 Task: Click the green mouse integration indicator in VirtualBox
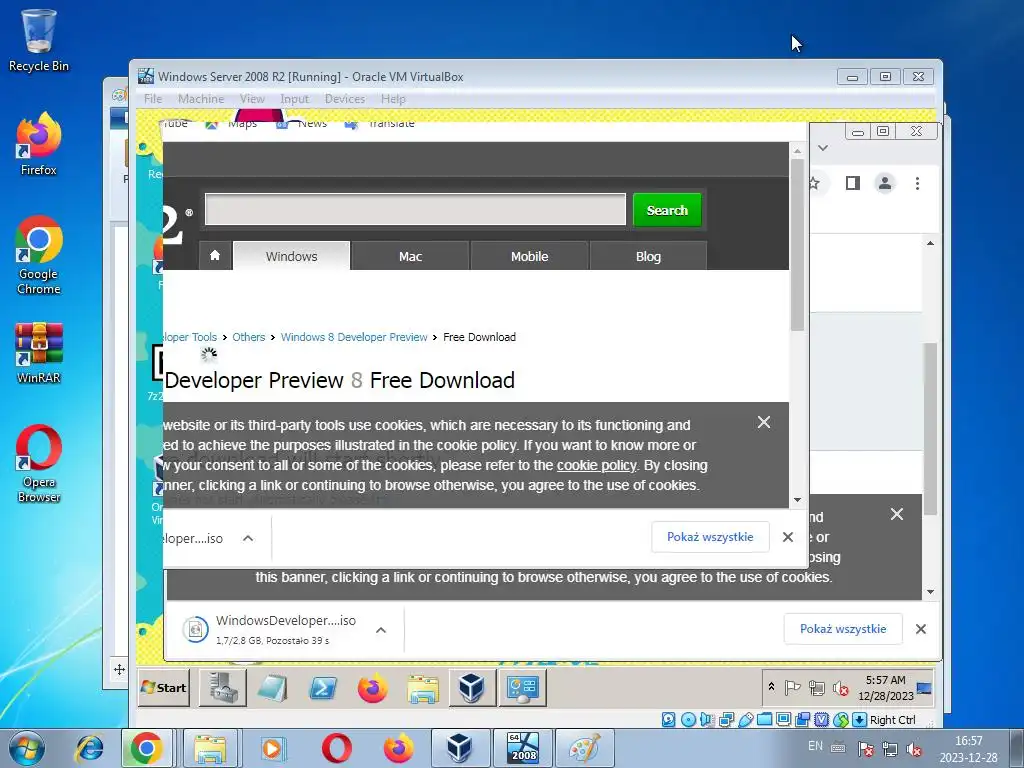tap(840, 720)
